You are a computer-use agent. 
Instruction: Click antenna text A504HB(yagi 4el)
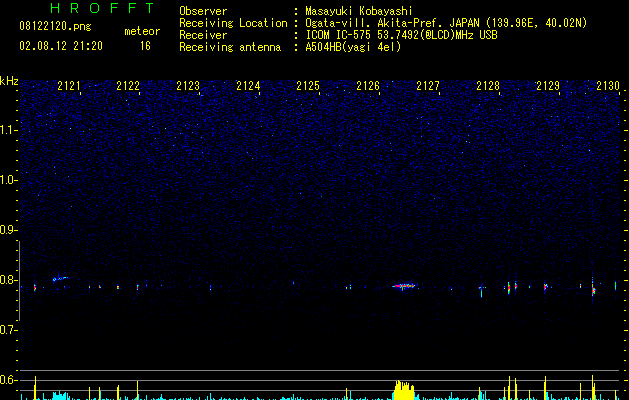click(x=353, y=47)
